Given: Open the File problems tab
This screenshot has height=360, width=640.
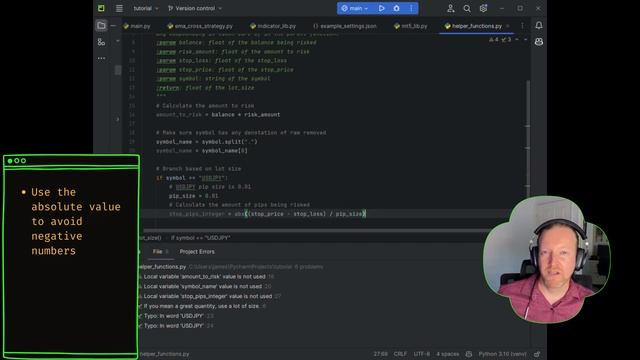Looking at the screenshot, I should [x=160, y=251].
